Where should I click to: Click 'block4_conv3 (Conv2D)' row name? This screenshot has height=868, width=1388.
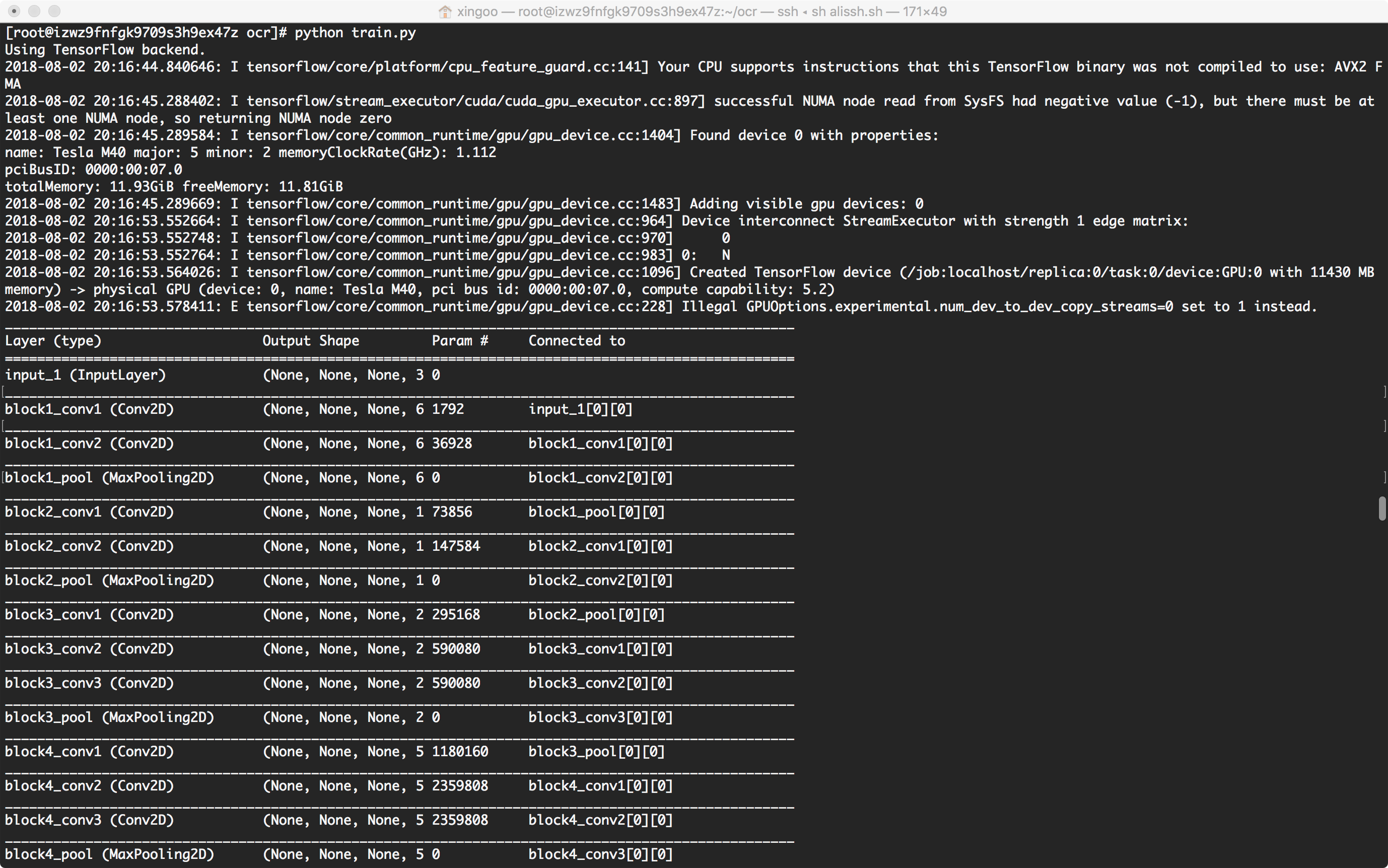(89, 820)
